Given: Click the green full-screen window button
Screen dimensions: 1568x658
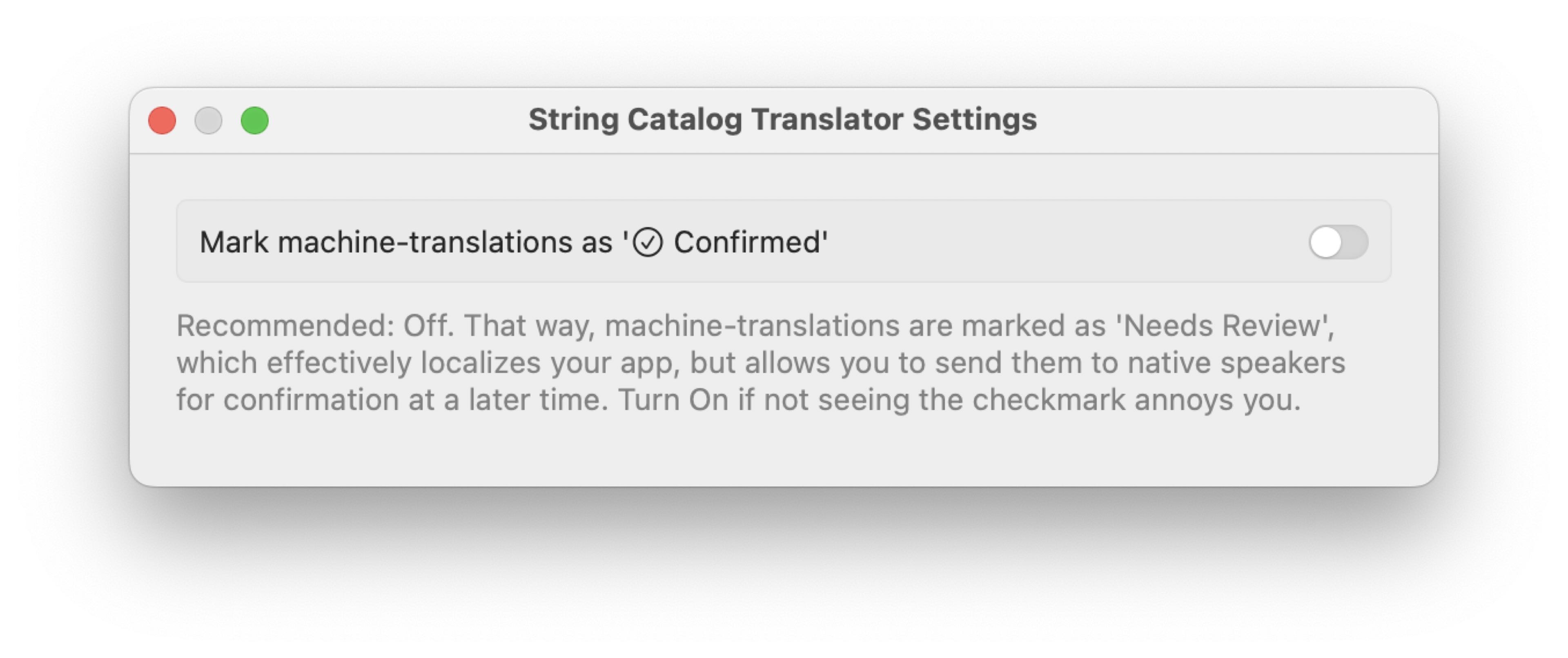Looking at the screenshot, I should [254, 120].
